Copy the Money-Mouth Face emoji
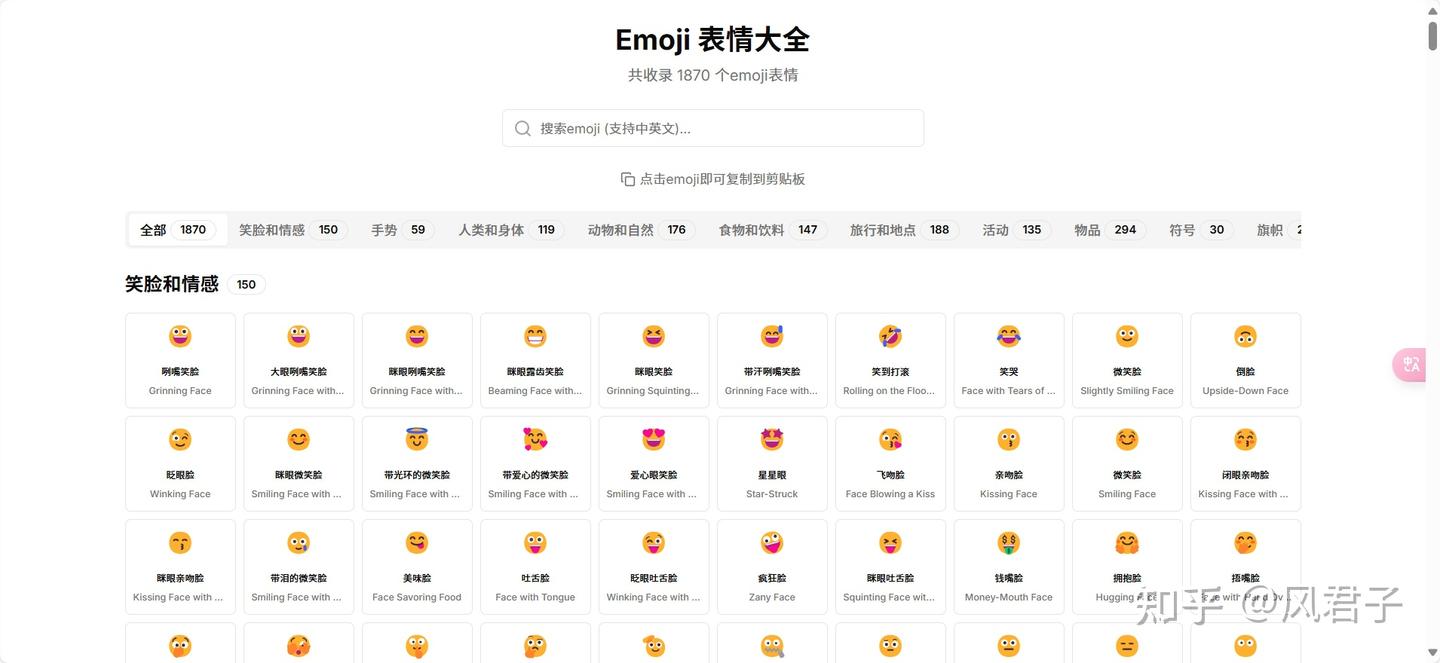The height and width of the screenshot is (663, 1440). [x=1008, y=565]
